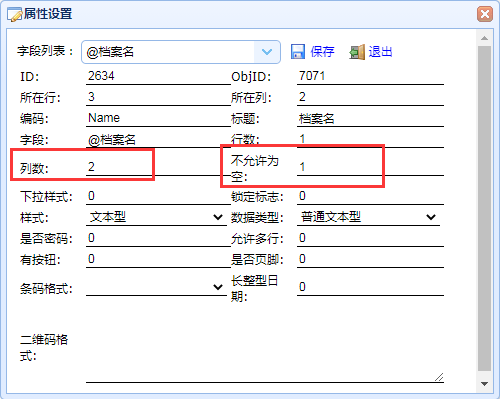The image size is (500, 399).
Task: Click the 是否密码 input field
Action: [158, 238]
